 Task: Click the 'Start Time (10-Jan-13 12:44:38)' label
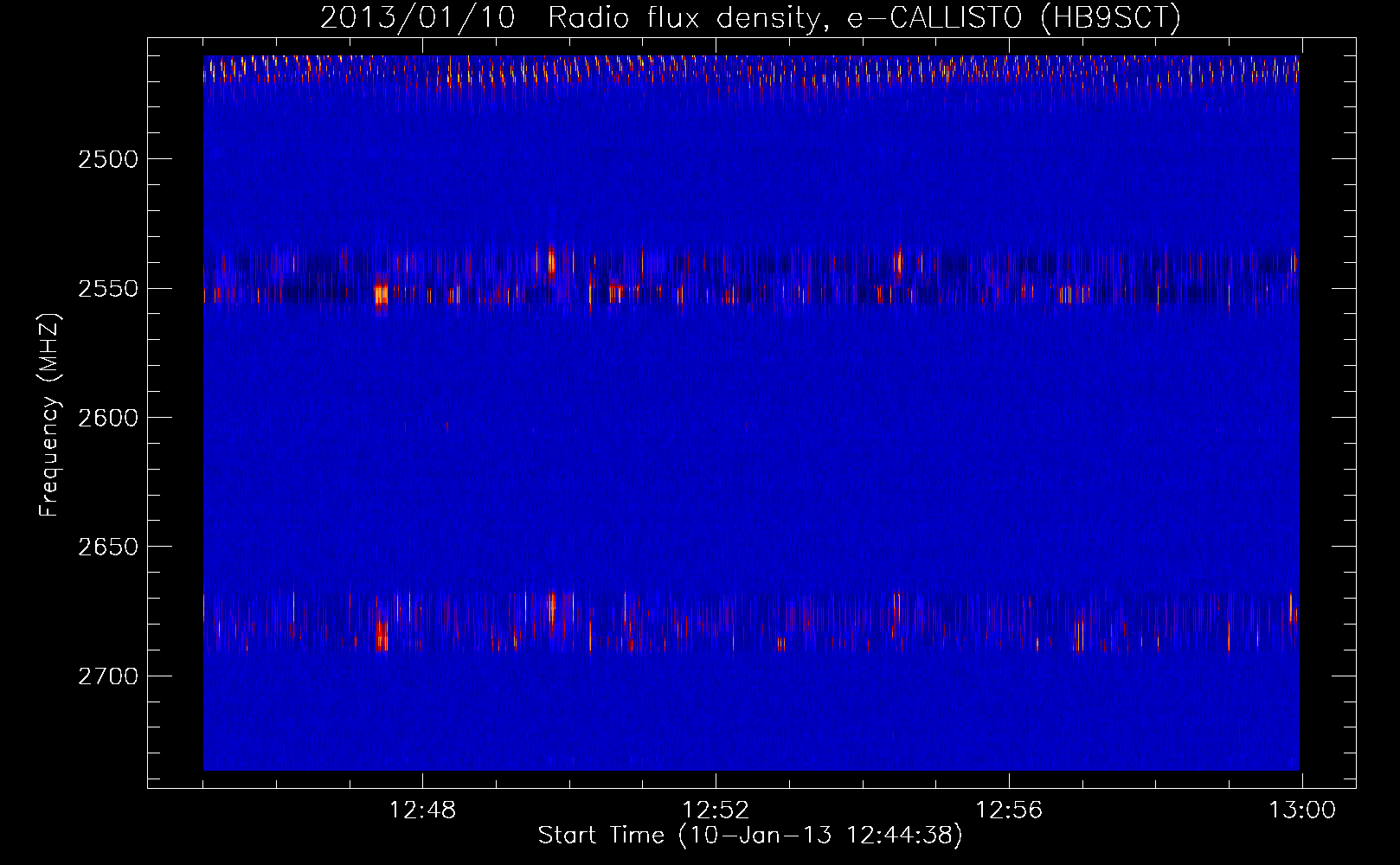pyautogui.click(x=750, y=836)
